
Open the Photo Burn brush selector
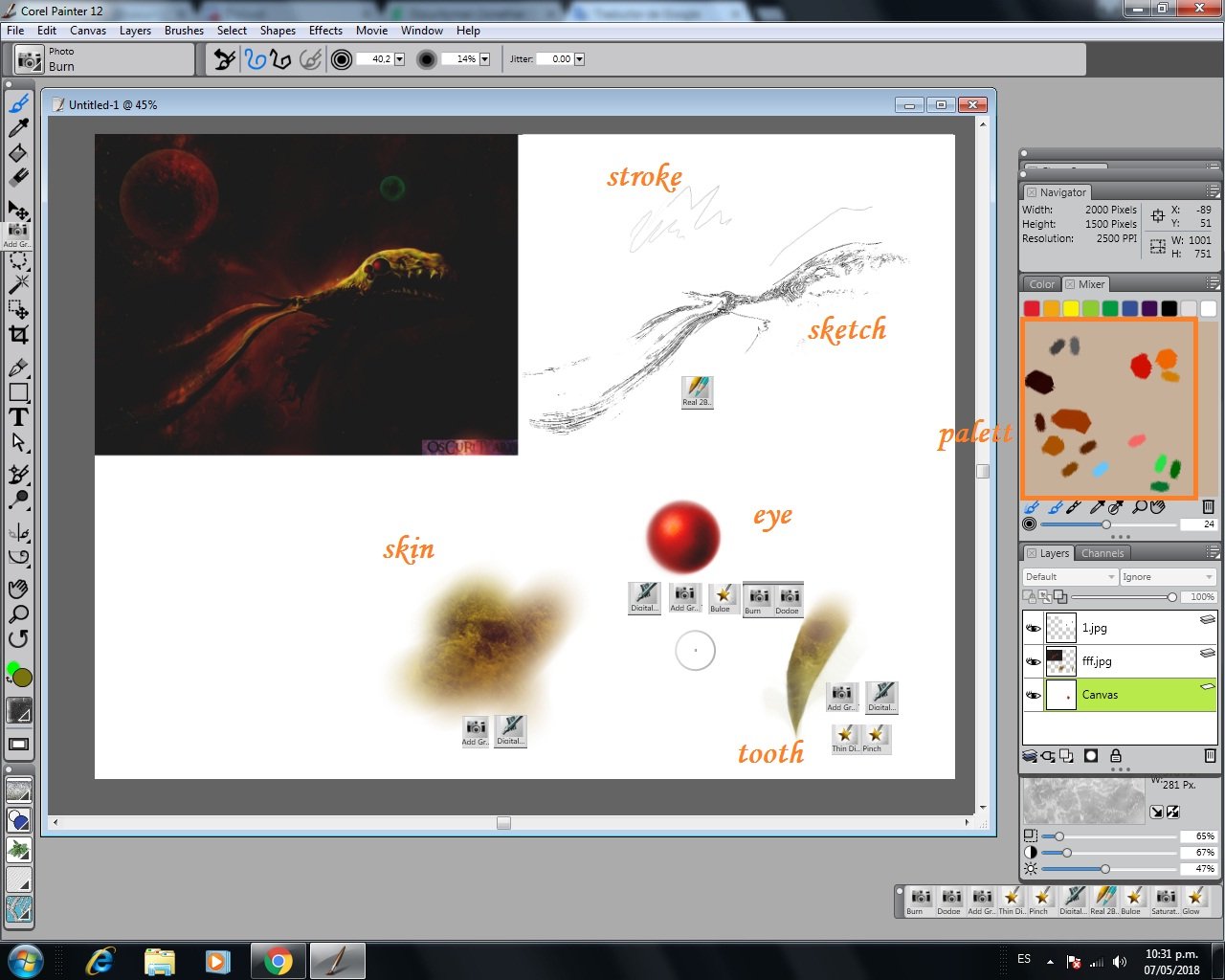pos(31,59)
